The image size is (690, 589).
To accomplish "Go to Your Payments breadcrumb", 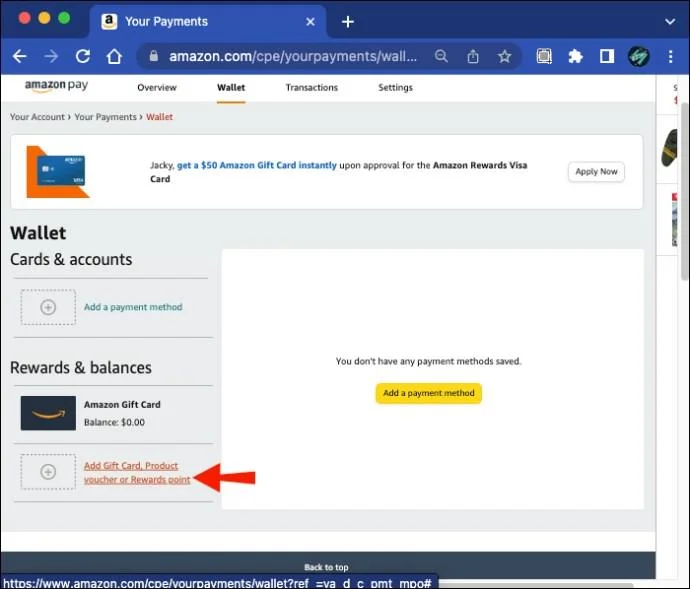I will point(106,117).
